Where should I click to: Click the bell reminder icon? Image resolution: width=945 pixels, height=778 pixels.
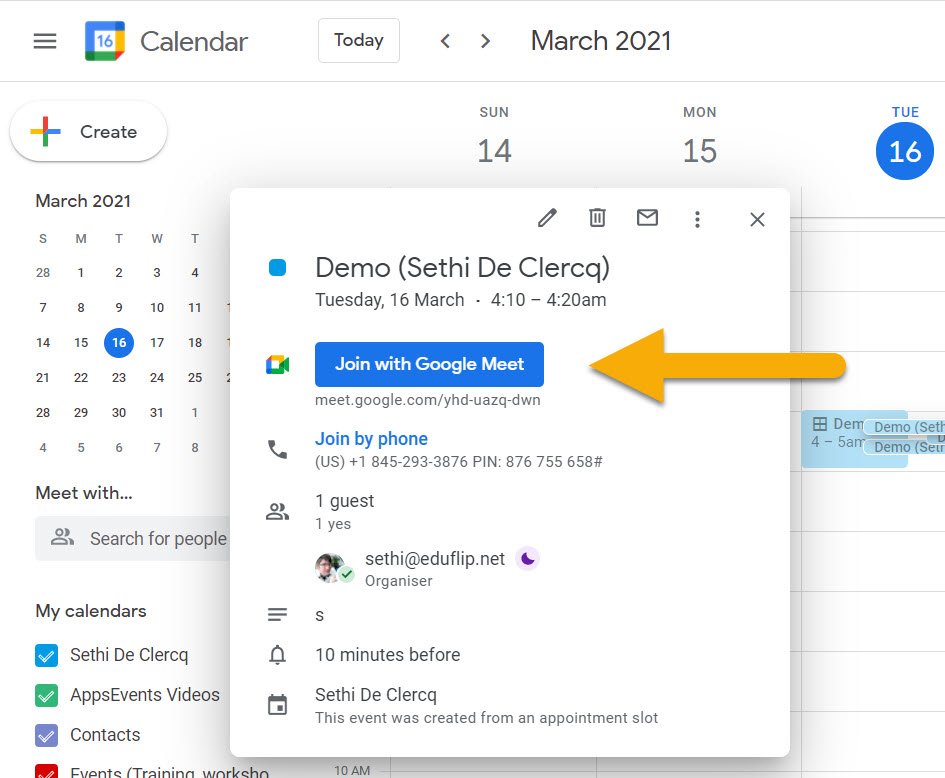(277, 654)
